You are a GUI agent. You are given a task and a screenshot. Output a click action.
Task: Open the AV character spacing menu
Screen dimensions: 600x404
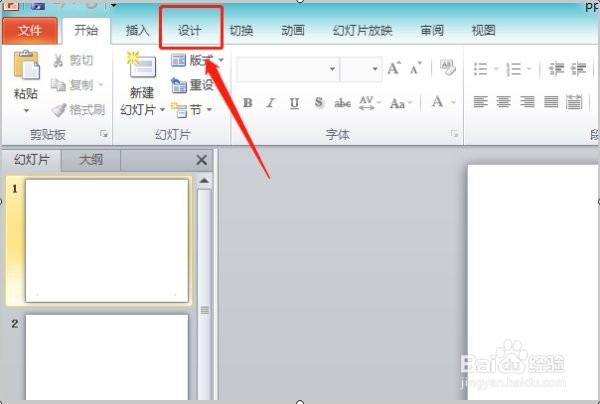pos(370,103)
